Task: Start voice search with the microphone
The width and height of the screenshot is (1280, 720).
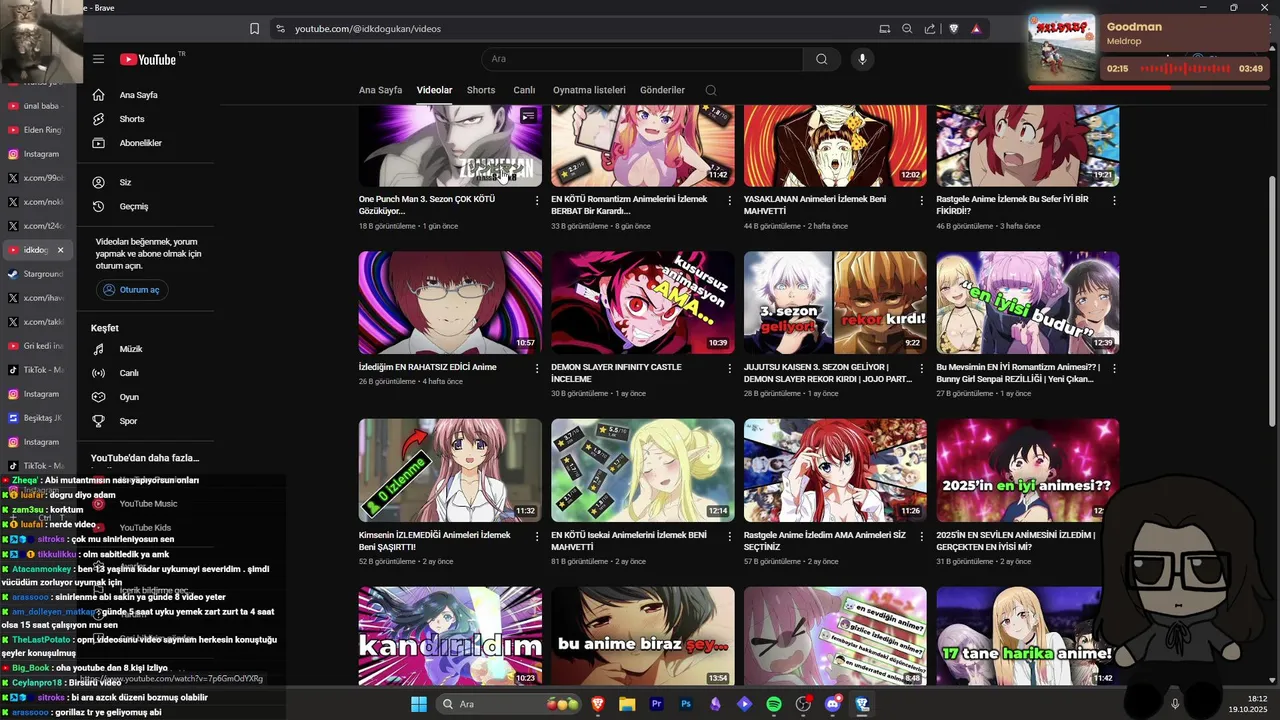Action: (862, 59)
